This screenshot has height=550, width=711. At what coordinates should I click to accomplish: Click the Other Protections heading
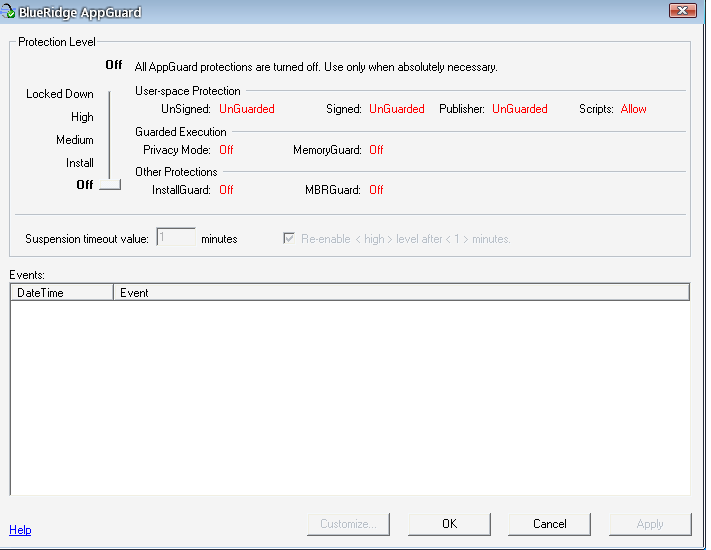click(176, 172)
